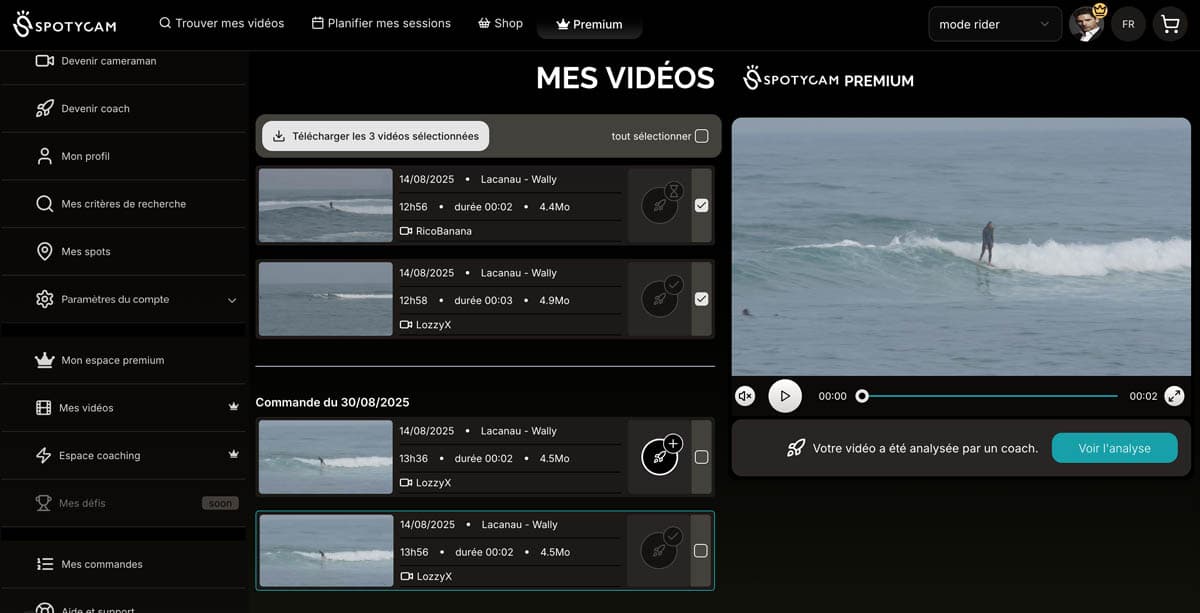The height and width of the screenshot is (613, 1200).
Task: Toggle the tout sélectionner checkbox
Action: click(x=704, y=135)
